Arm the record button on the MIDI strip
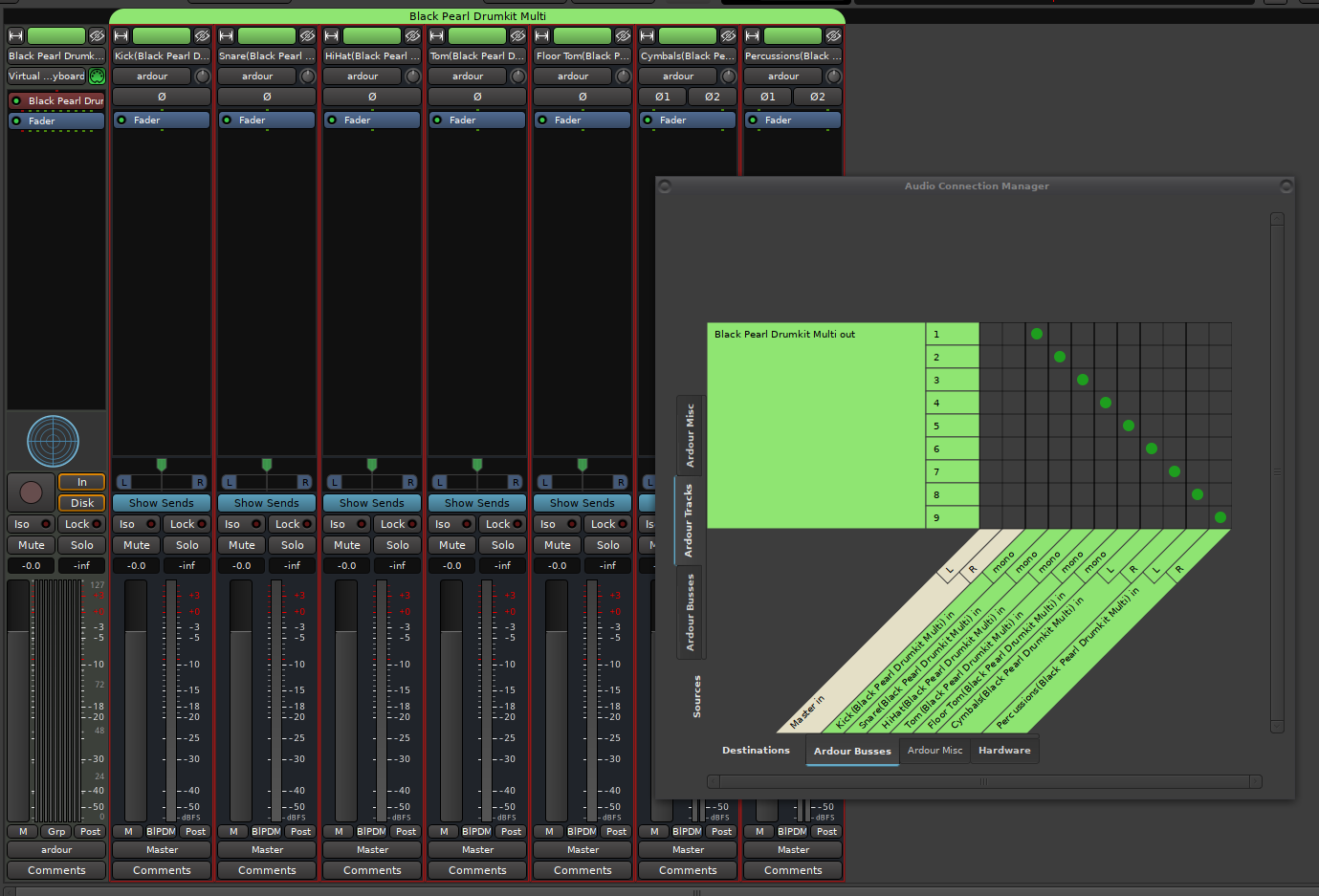 point(31,492)
